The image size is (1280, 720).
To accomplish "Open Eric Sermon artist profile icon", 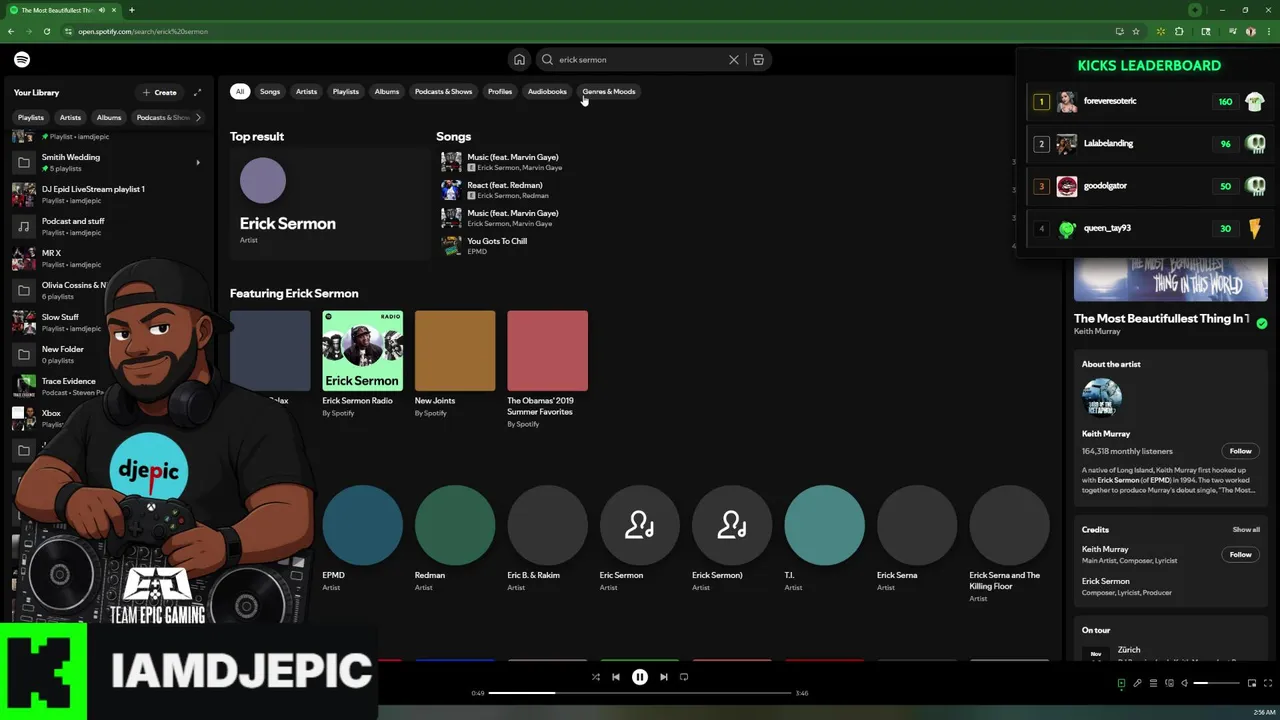I will (x=639, y=525).
